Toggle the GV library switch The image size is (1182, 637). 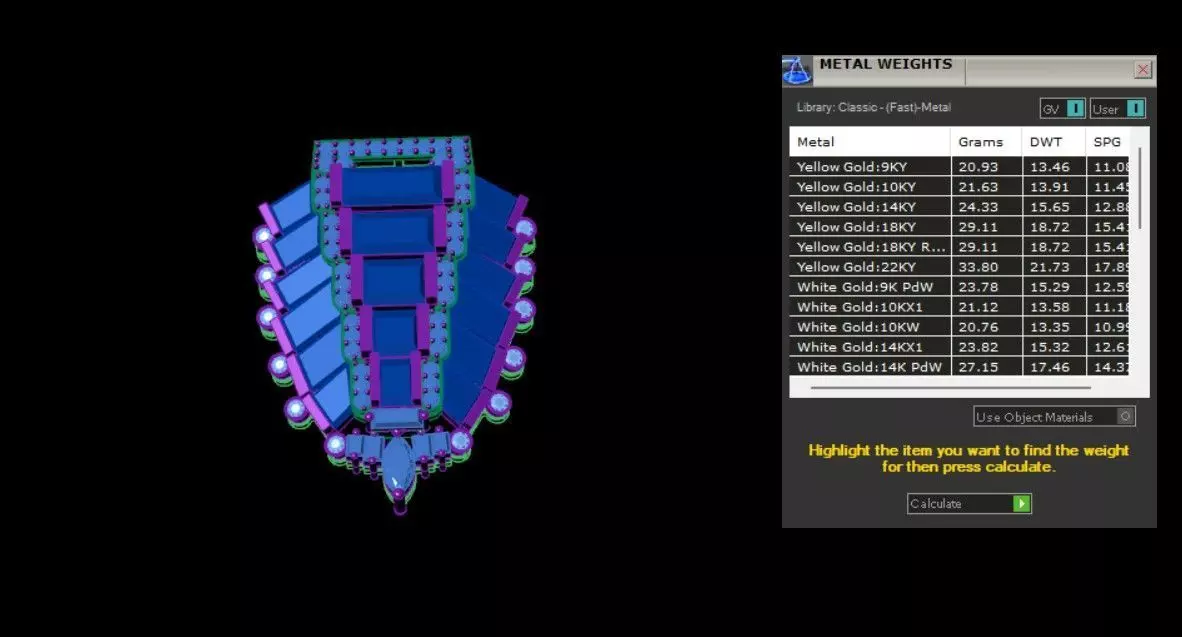[x=1062, y=109]
